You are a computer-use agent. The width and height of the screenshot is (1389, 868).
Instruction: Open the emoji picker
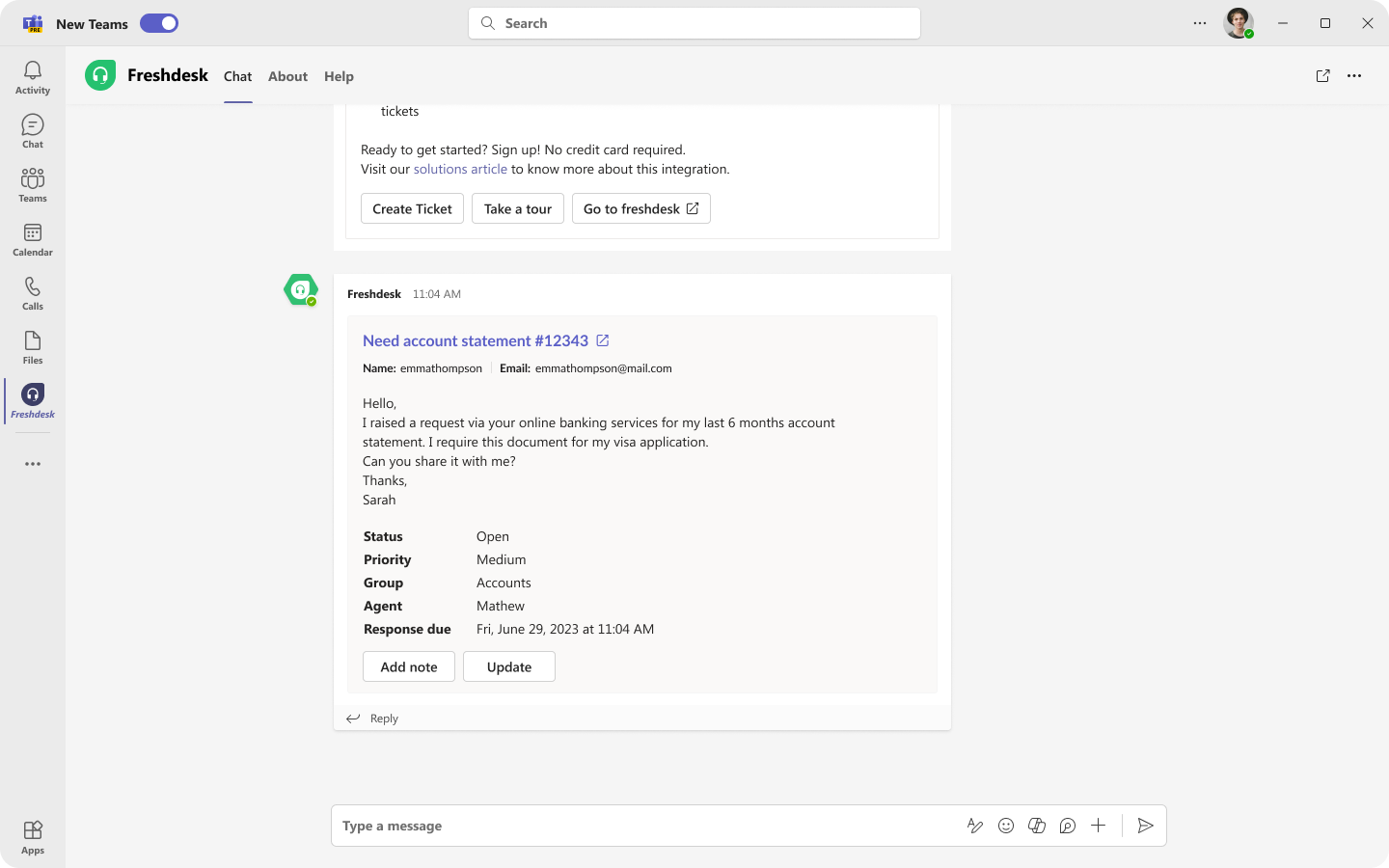[x=1006, y=826]
